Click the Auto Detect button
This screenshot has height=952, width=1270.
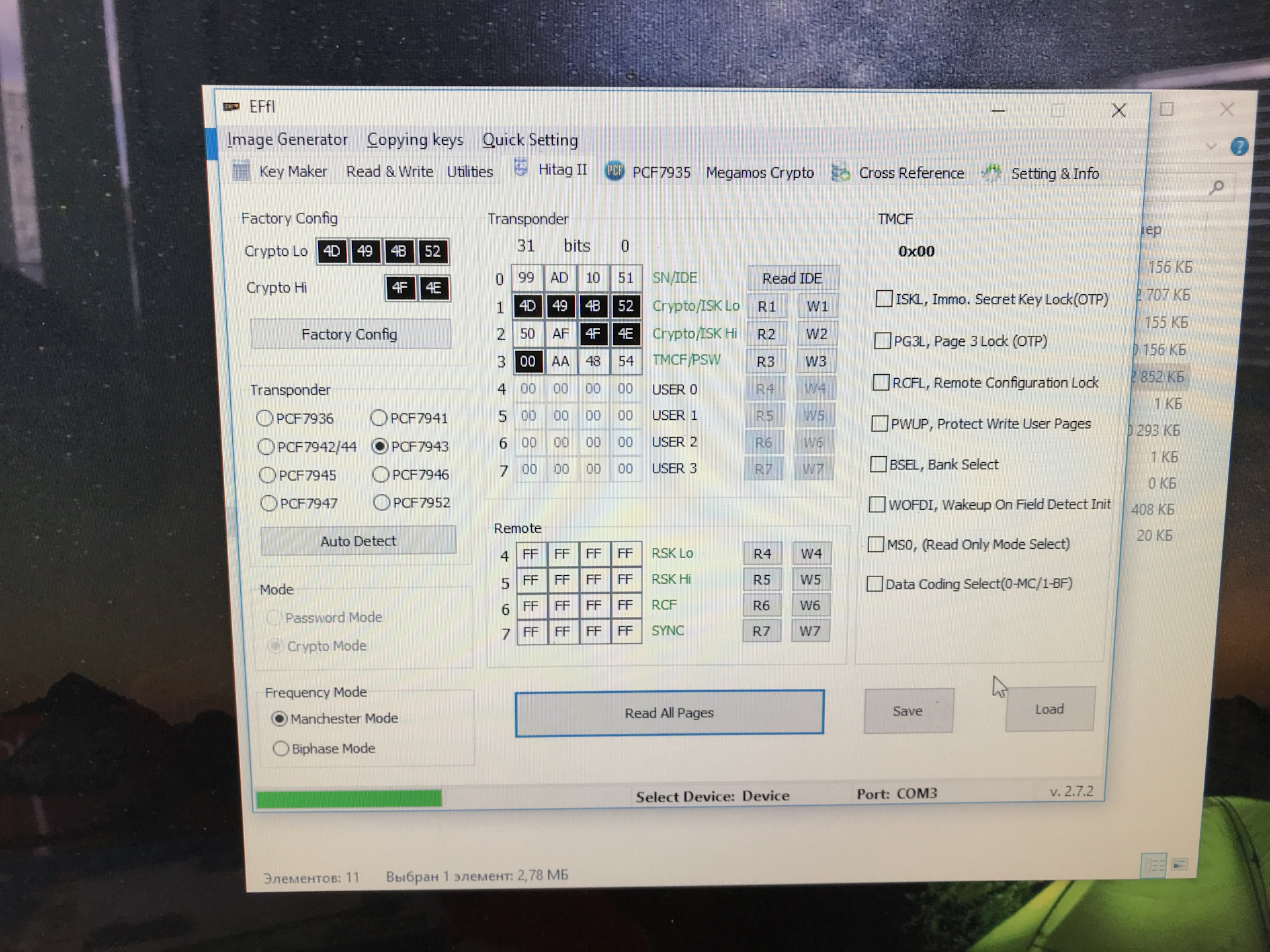click(x=358, y=541)
